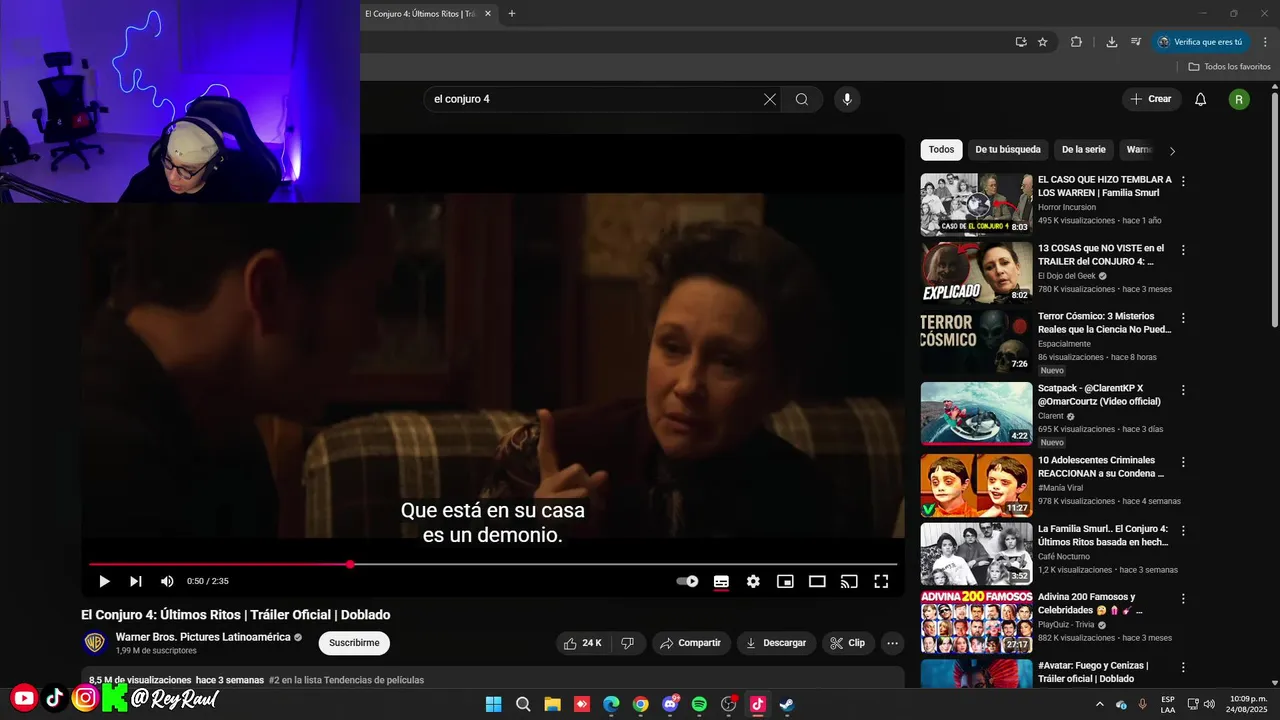
Task: Open new browser tab
Action: coord(512,13)
